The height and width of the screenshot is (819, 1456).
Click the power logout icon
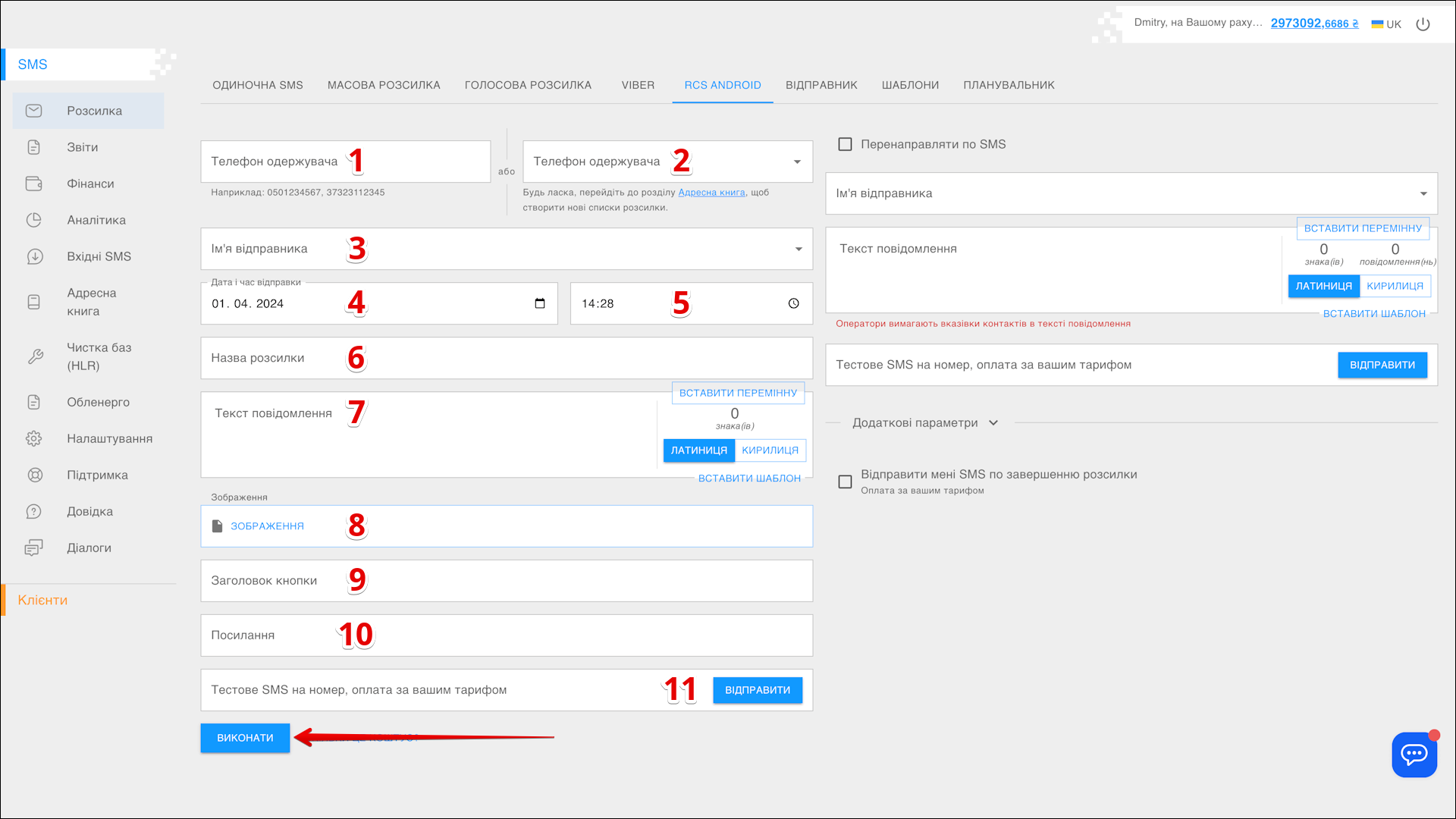point(1423,24)
